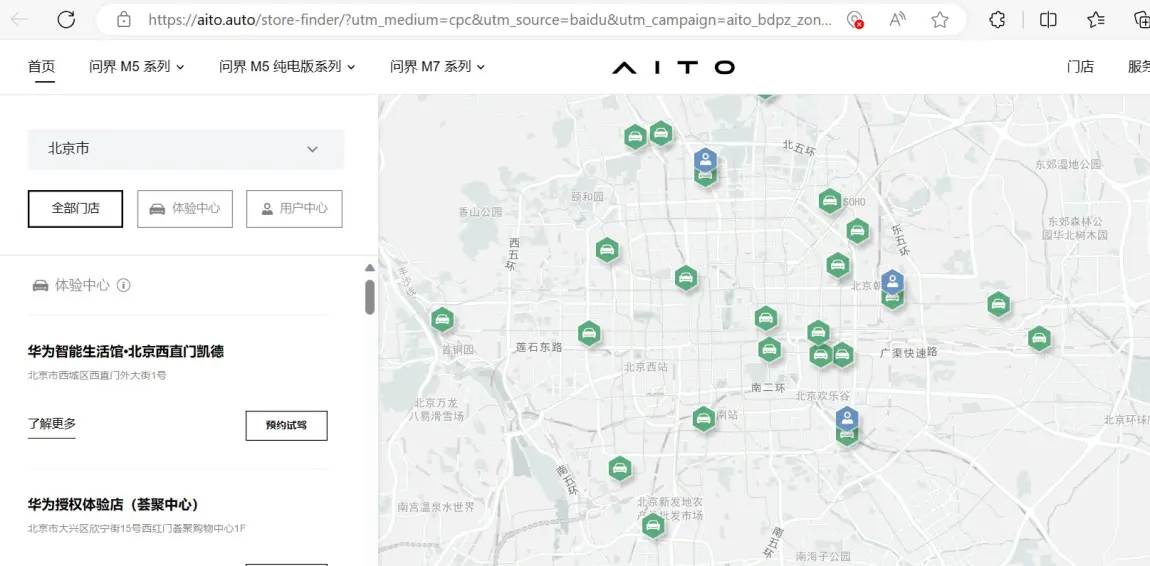Filter by 体验中心 stores
Image resolution: width=1150 pixels, height=566 pixels.
185,208
